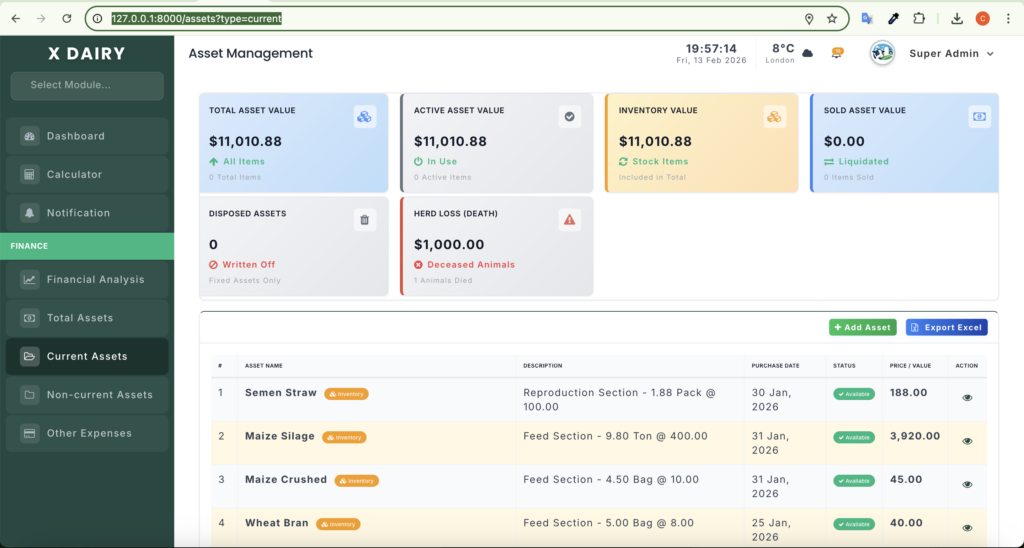Open the Select Module dropdown
The height and width of the screenshot is (548, 1024).
coord(87,85)
